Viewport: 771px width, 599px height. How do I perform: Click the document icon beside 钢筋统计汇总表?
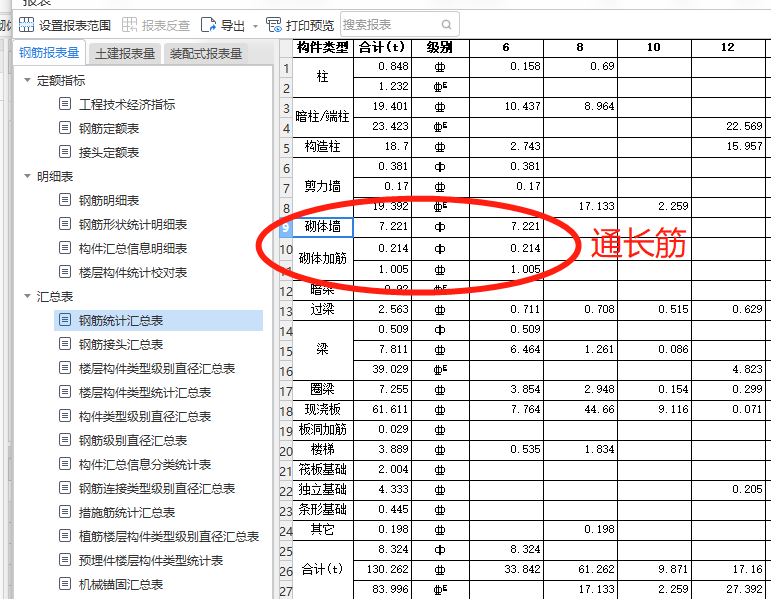pyautogui.click(x=65, y=320)
